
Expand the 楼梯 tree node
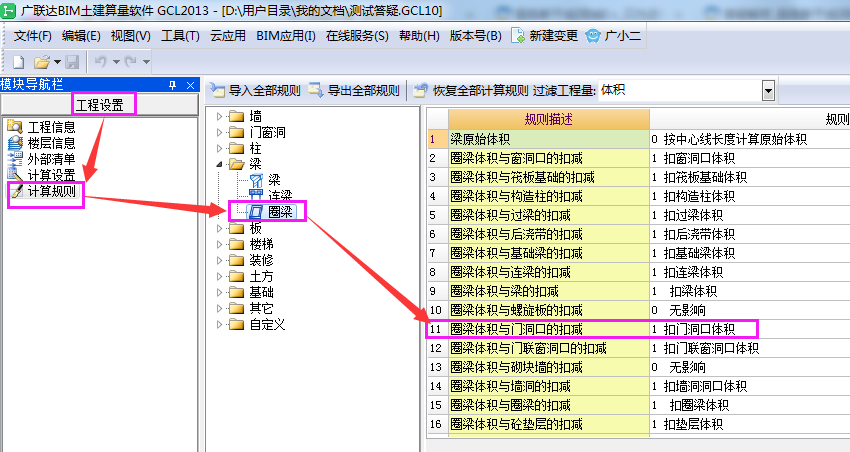220,244
